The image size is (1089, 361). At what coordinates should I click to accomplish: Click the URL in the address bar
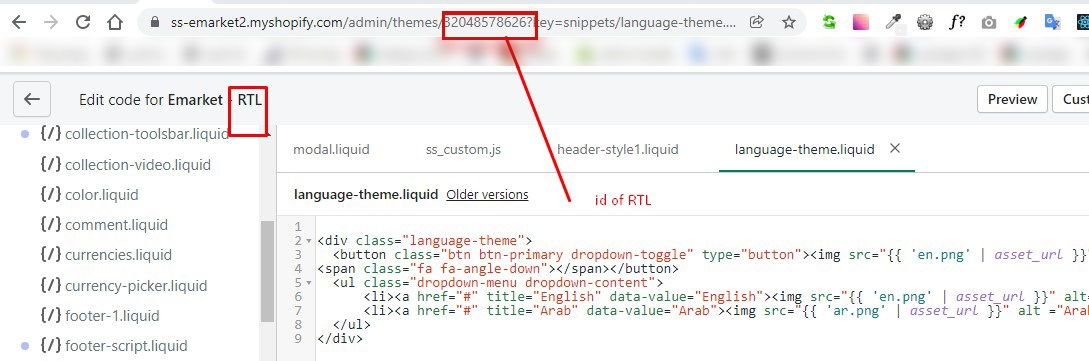coord(454,22)
